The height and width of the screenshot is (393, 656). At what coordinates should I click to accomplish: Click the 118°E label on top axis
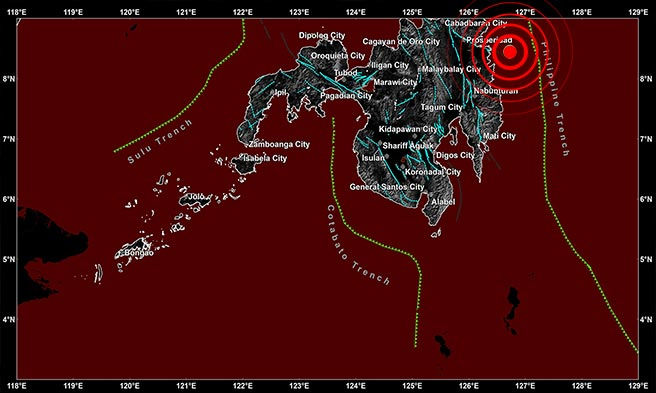point(17,13)
